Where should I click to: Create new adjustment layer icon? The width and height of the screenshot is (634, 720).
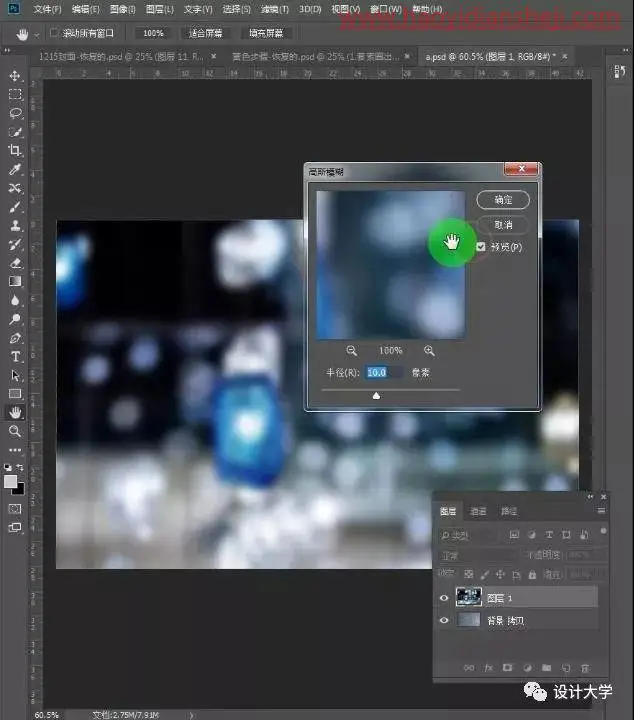tap(527, 668)
